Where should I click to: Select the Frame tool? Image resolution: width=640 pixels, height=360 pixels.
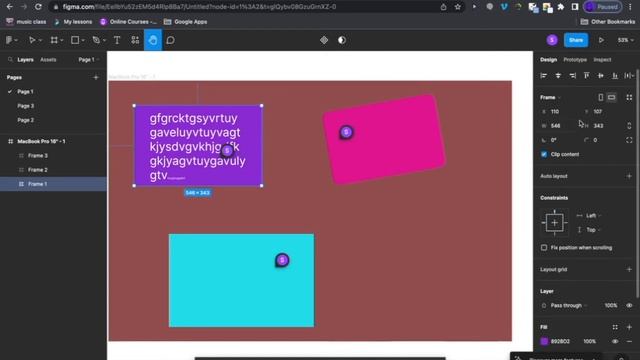[54, 40]
